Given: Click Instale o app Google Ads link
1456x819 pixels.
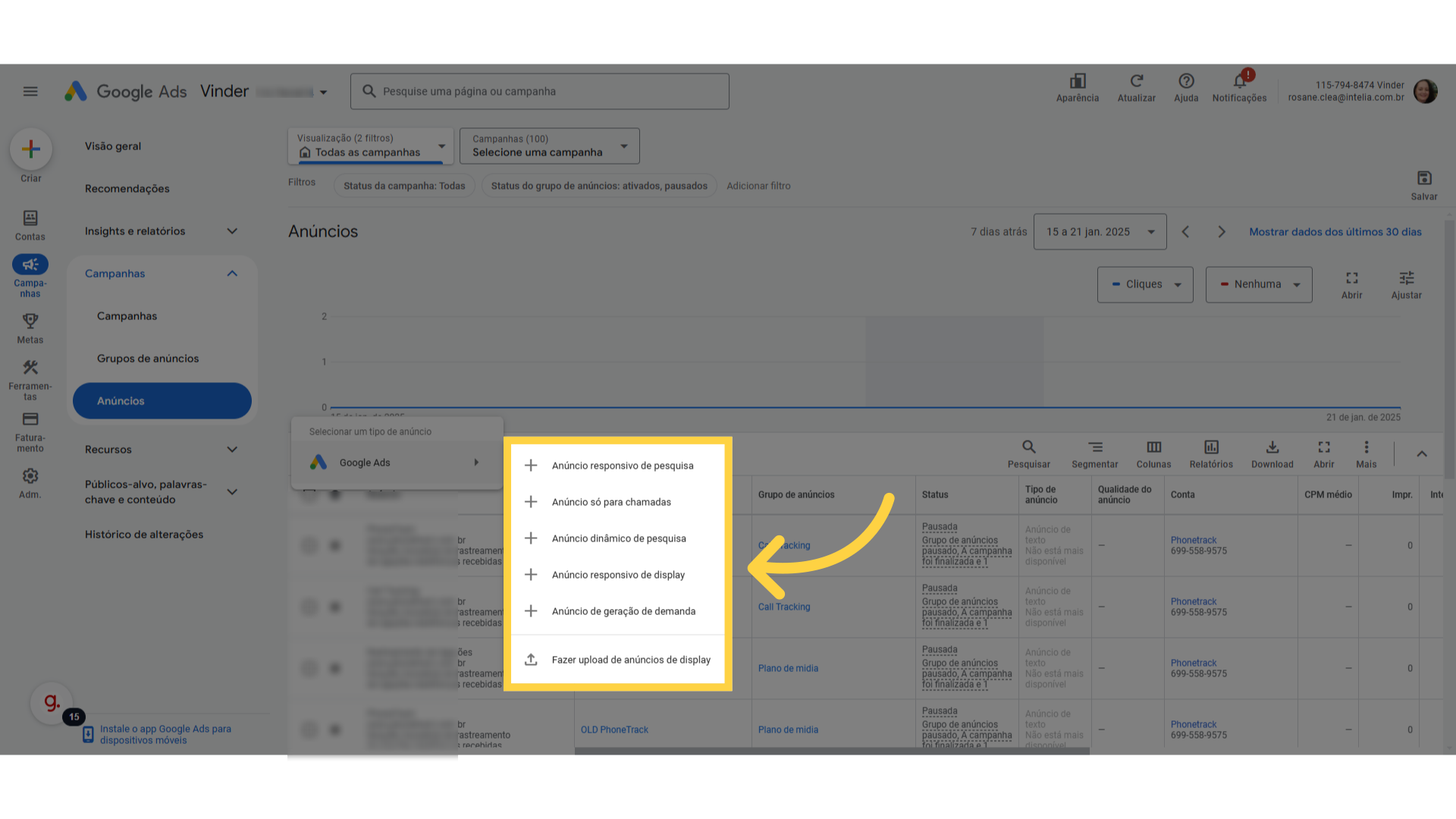Looking at the screenshot, I should coord(165,735).
